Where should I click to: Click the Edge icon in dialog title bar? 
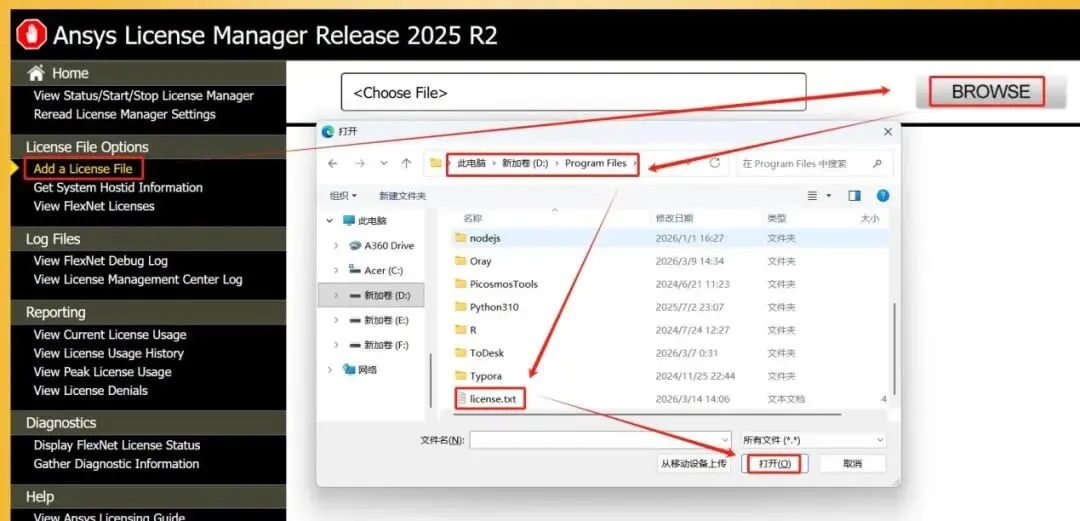(328, 132)
